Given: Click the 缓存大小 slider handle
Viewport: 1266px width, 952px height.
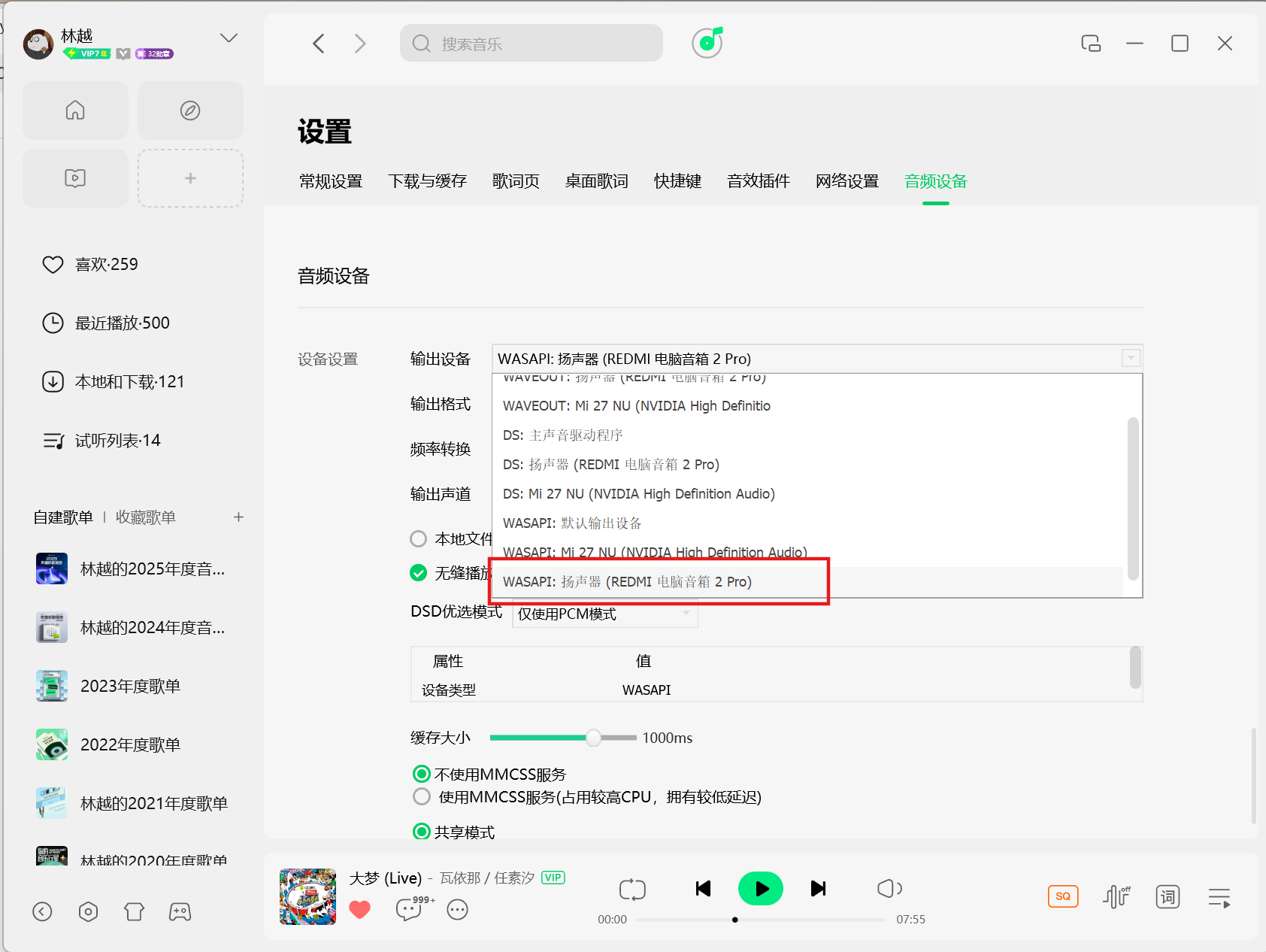Looking at the screenshot, I should [x=593, y=738].
